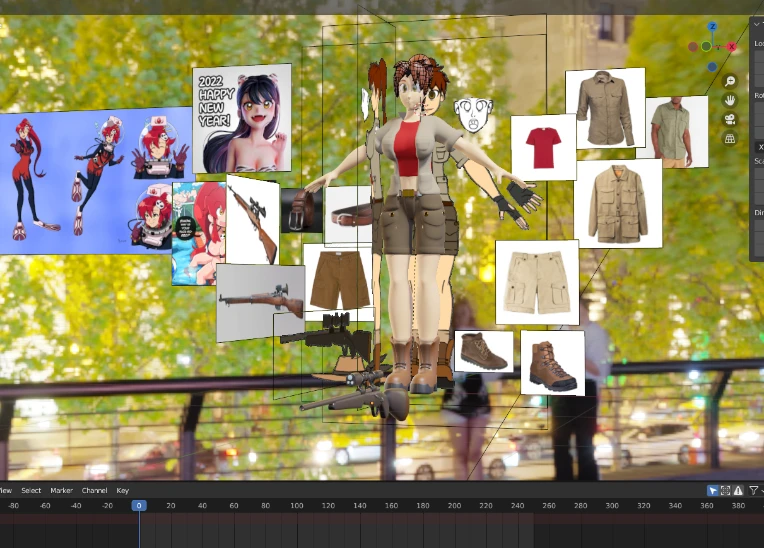Select the red t-shirt reference image
The image size is (764, 548).
coord(543,148)
